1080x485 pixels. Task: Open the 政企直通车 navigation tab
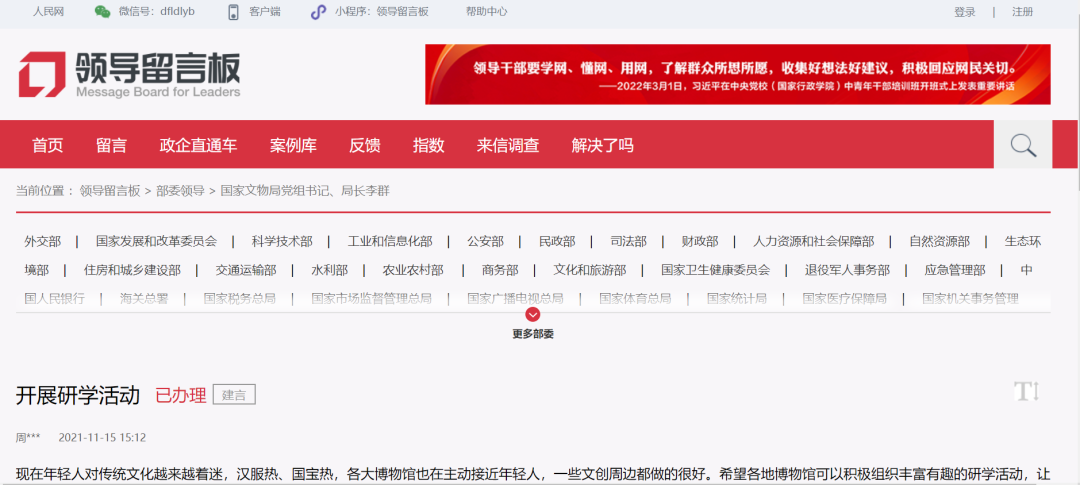[x=198, y=145]
